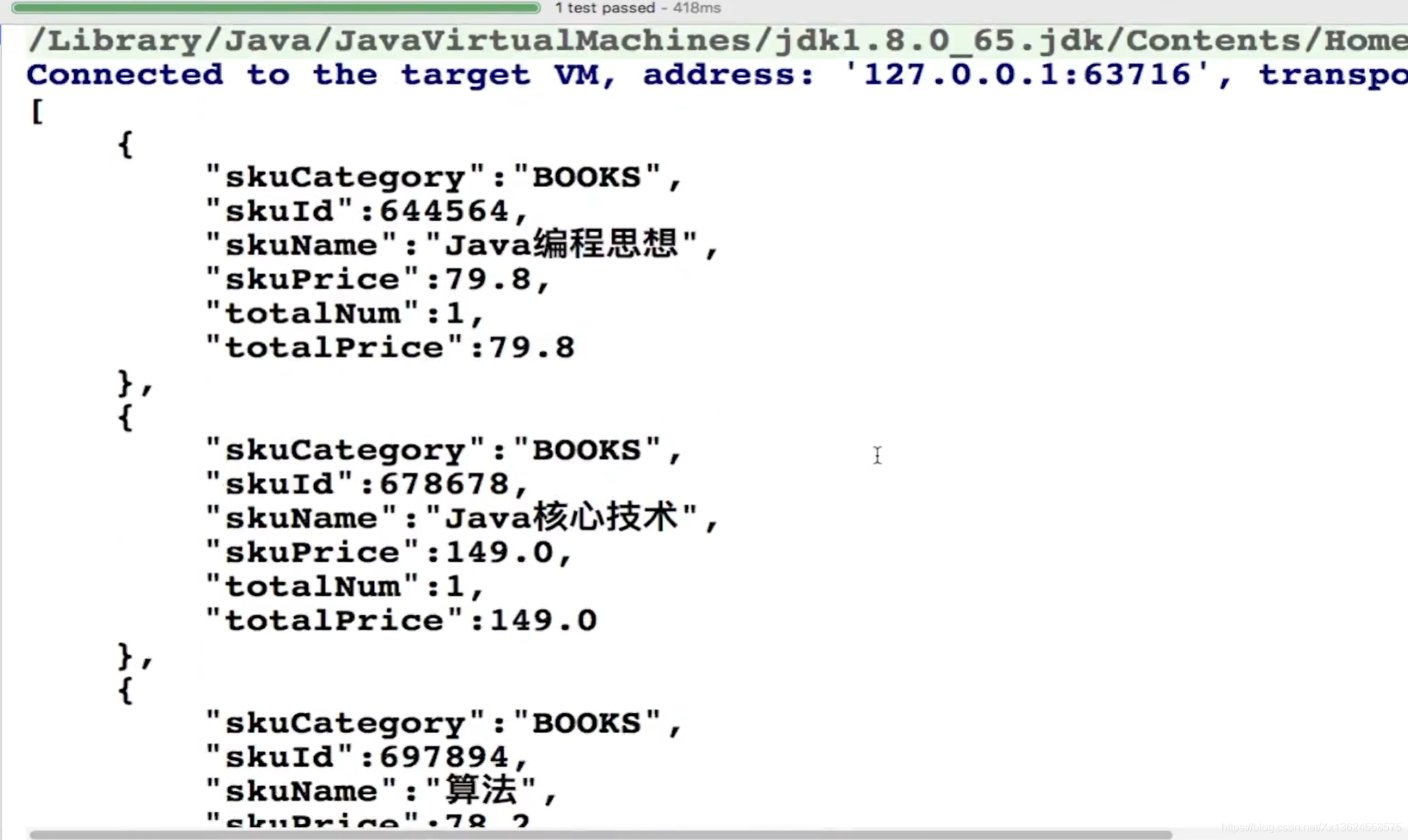Click the skuId 644564 line
This screenshot has width=1408, height=840.
point(367,211)
